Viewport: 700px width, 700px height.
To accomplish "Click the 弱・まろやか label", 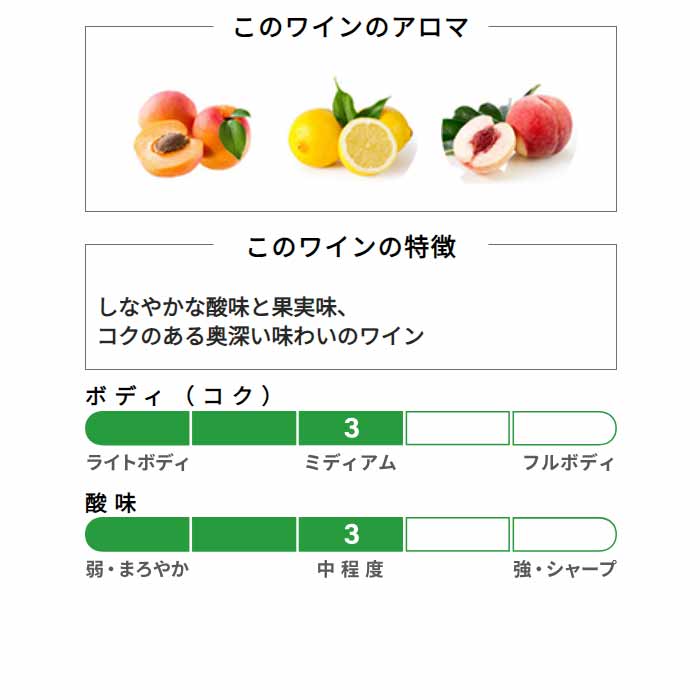I will [138, 569].
